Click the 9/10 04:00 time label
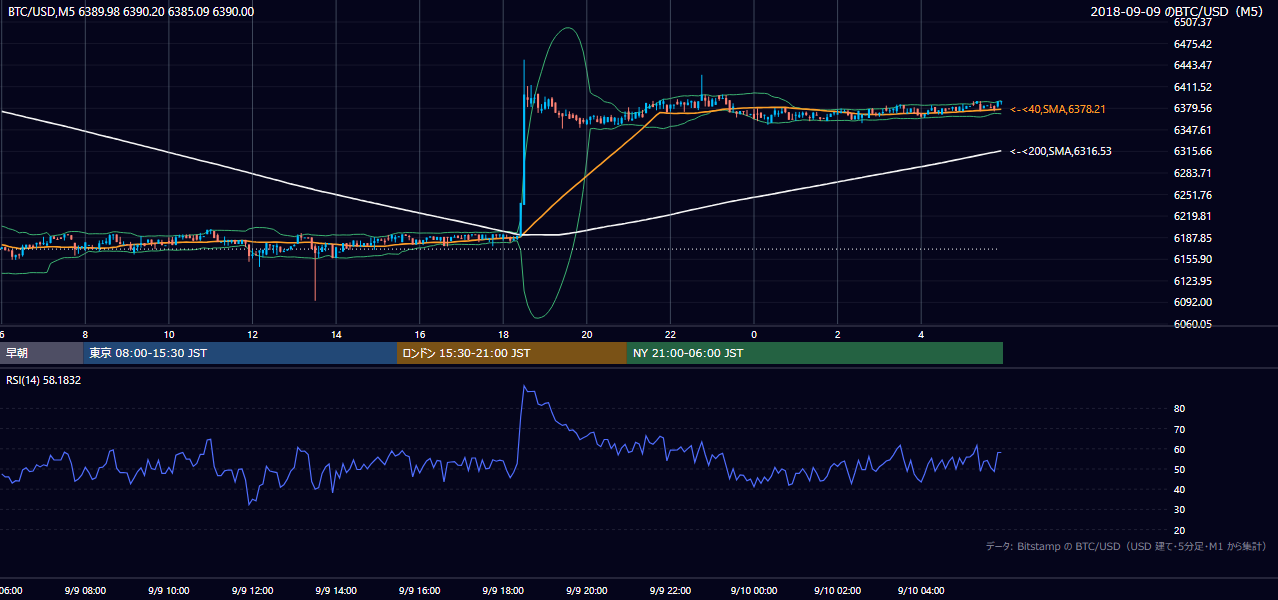This screenshot has height=600, width=1278. tap(922, 590)
